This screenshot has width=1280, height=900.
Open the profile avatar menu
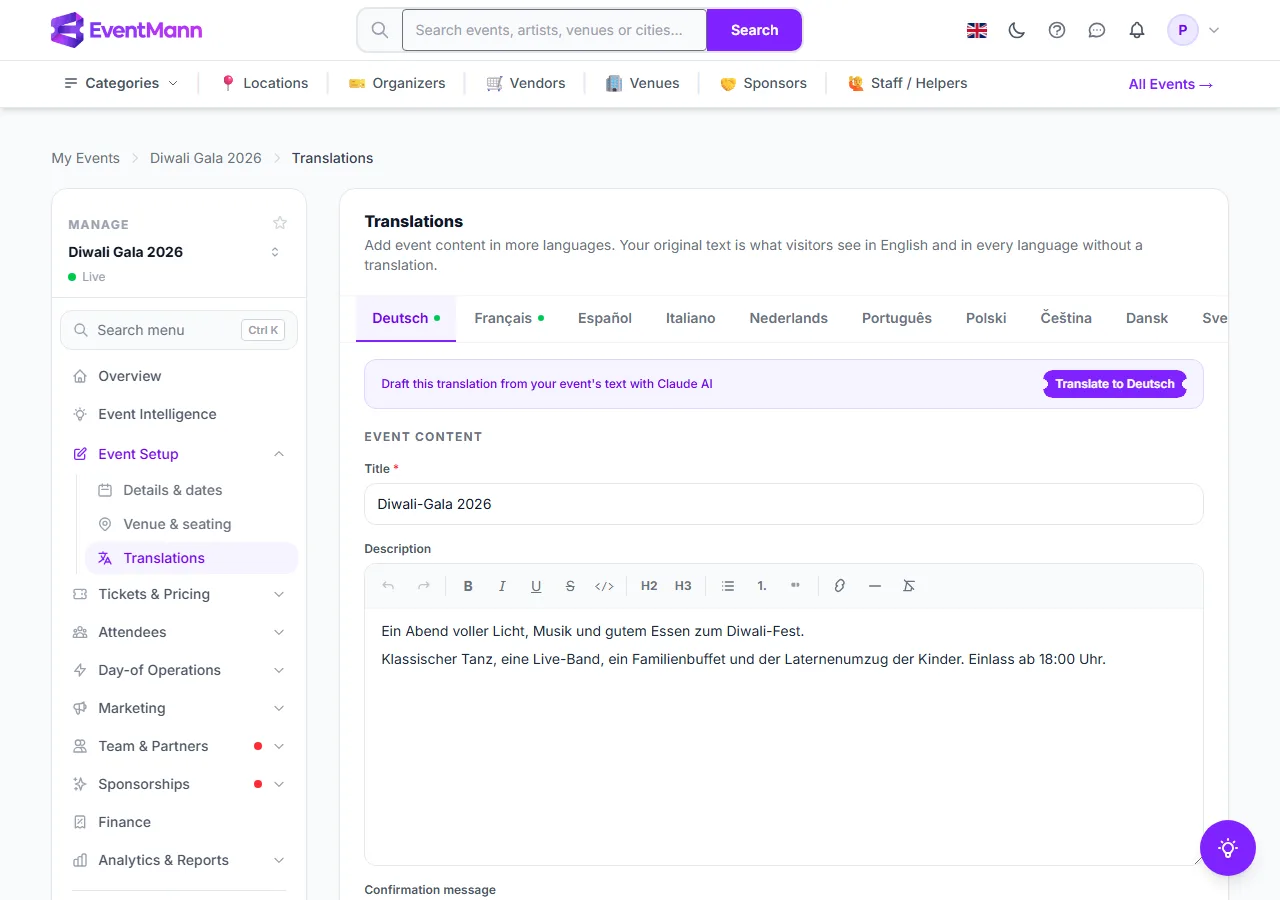(x=1194, y=30)
